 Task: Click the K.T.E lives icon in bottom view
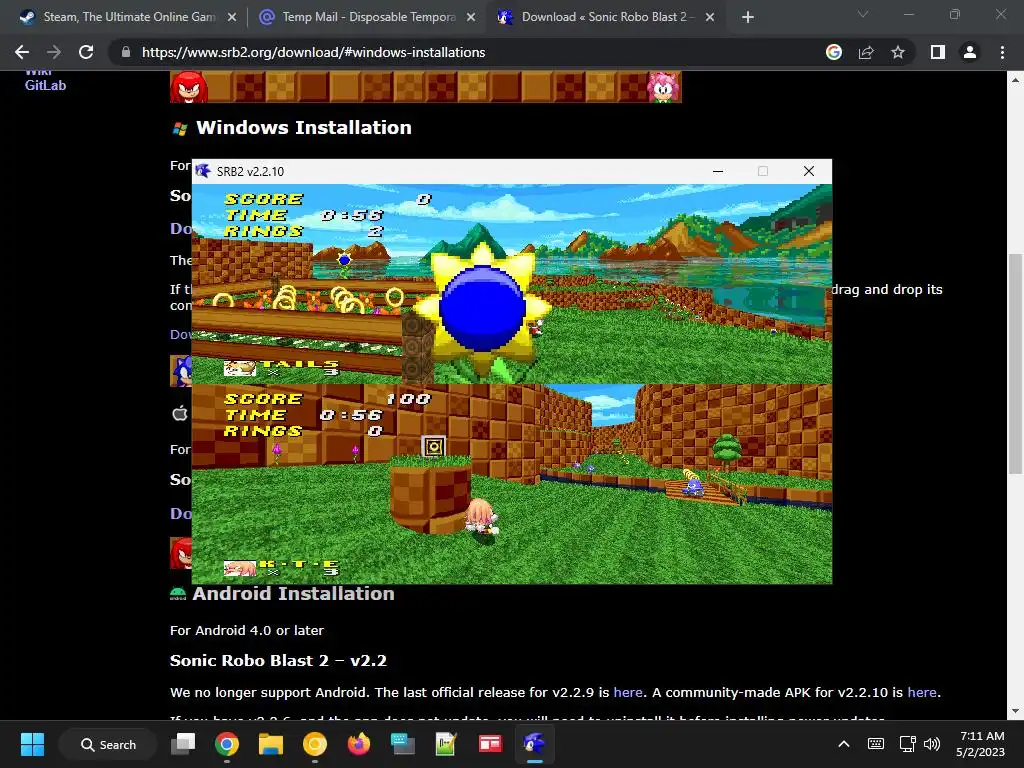(240, 568)
